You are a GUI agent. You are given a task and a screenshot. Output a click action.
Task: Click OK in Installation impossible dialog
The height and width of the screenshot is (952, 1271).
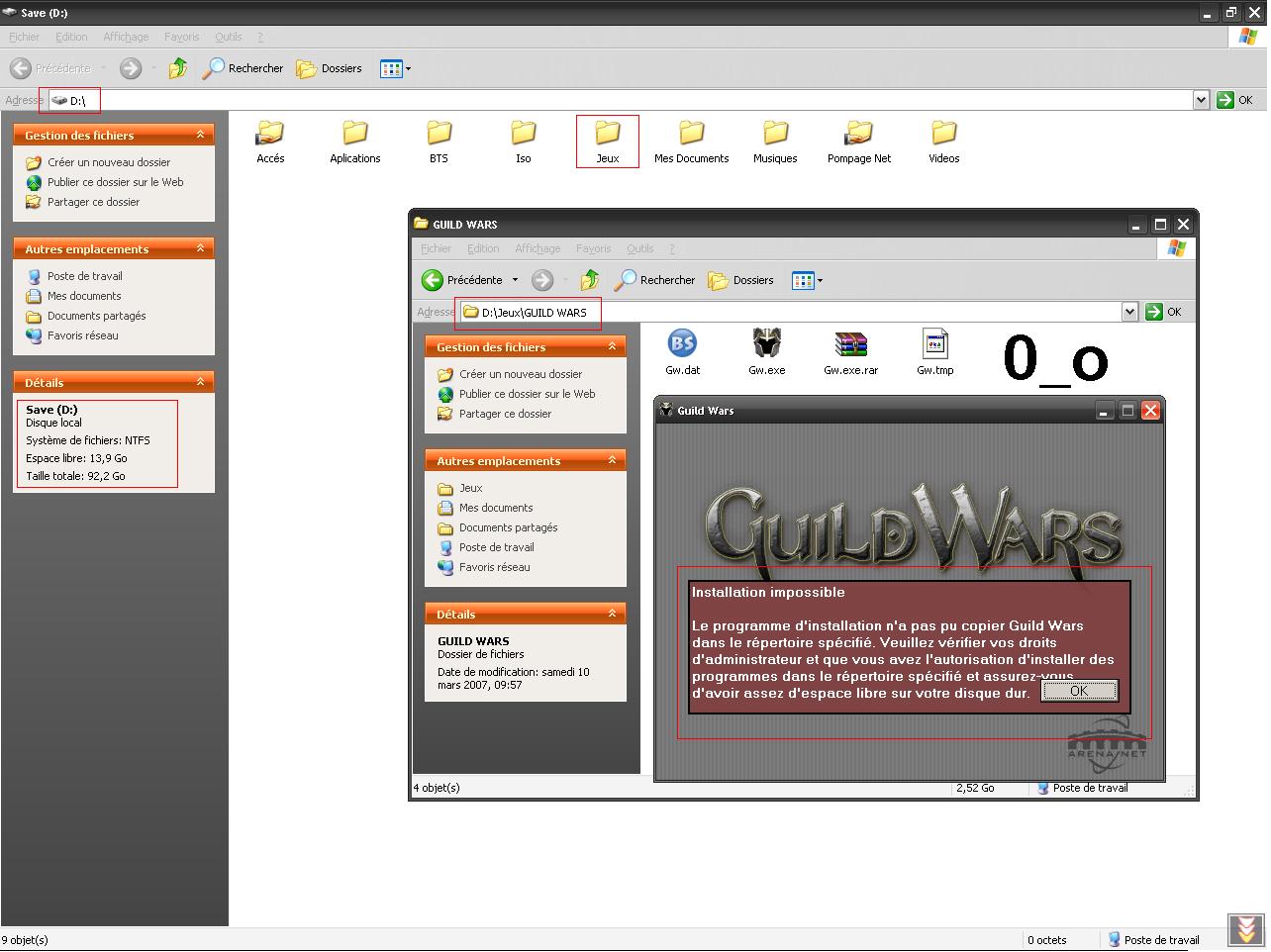point(1079,691)
